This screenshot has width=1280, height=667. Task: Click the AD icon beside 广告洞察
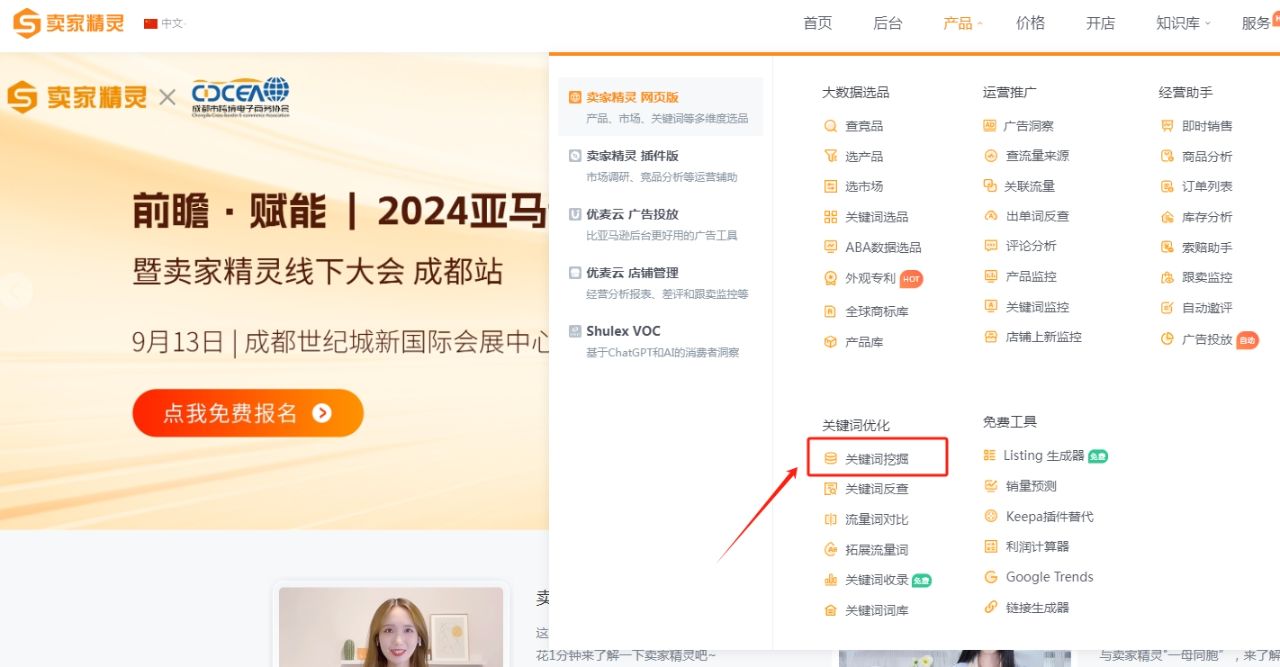(x=990, y=126)
